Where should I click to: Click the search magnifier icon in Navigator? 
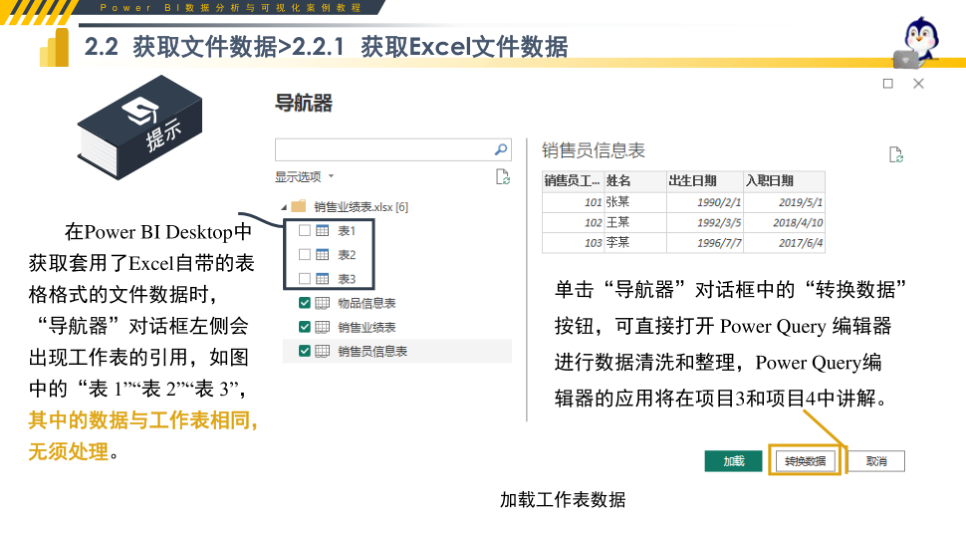501,149
